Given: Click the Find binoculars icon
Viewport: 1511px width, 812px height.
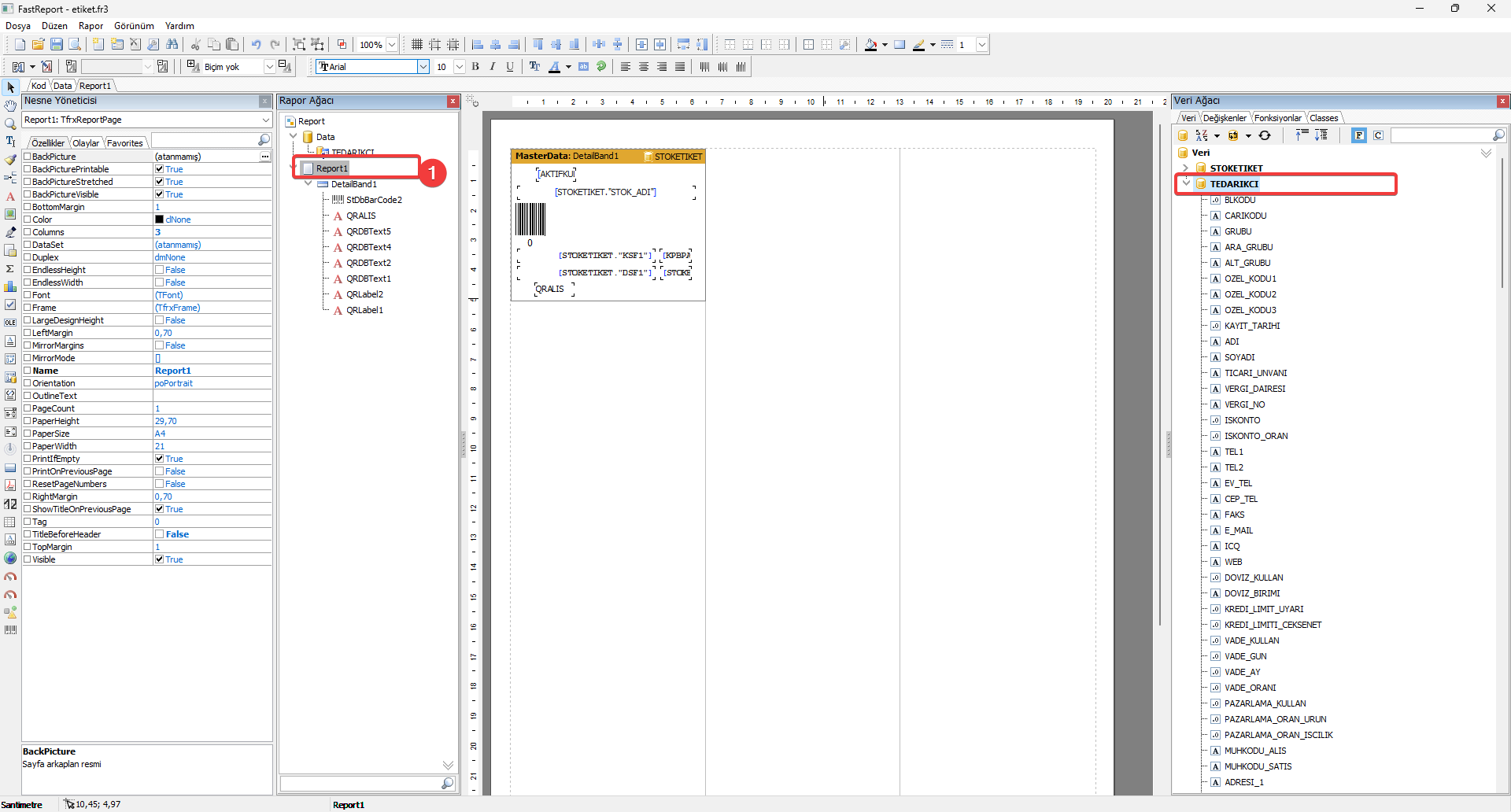Looking at the screenshot, I should tap(172, 45).
